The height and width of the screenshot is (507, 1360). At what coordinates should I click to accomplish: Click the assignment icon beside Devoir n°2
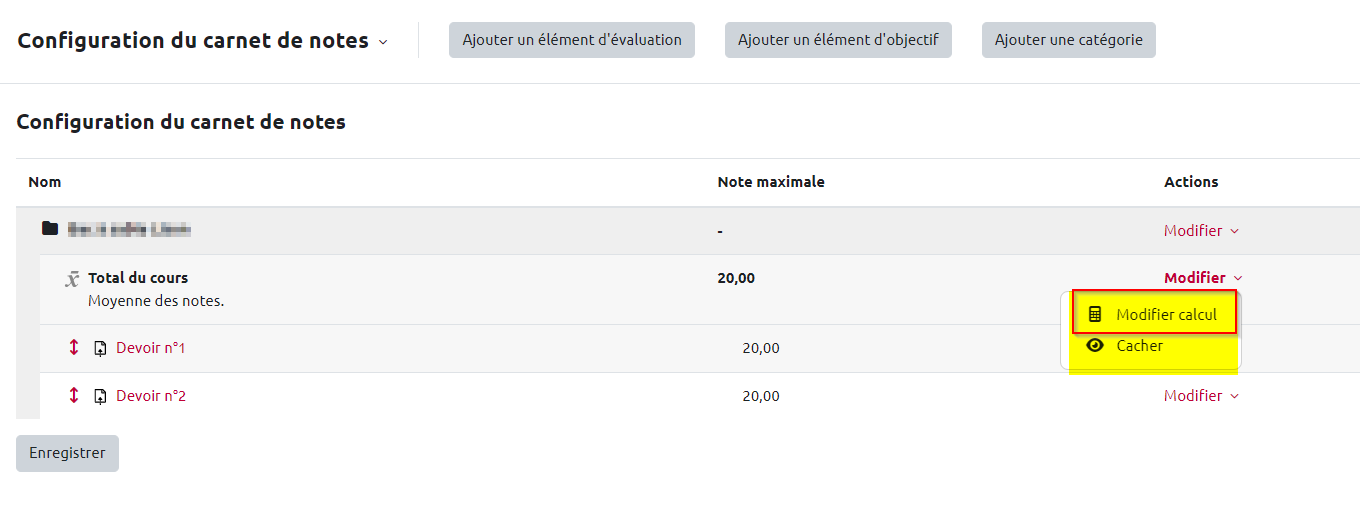point(100,397)
